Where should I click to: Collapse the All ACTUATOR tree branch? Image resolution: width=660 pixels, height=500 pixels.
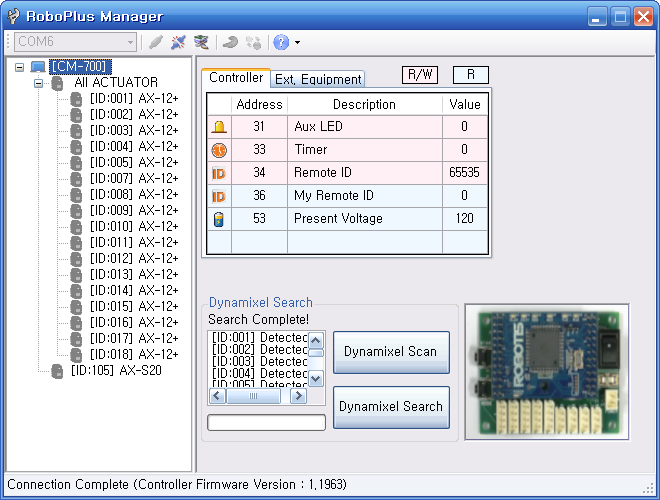39,83
